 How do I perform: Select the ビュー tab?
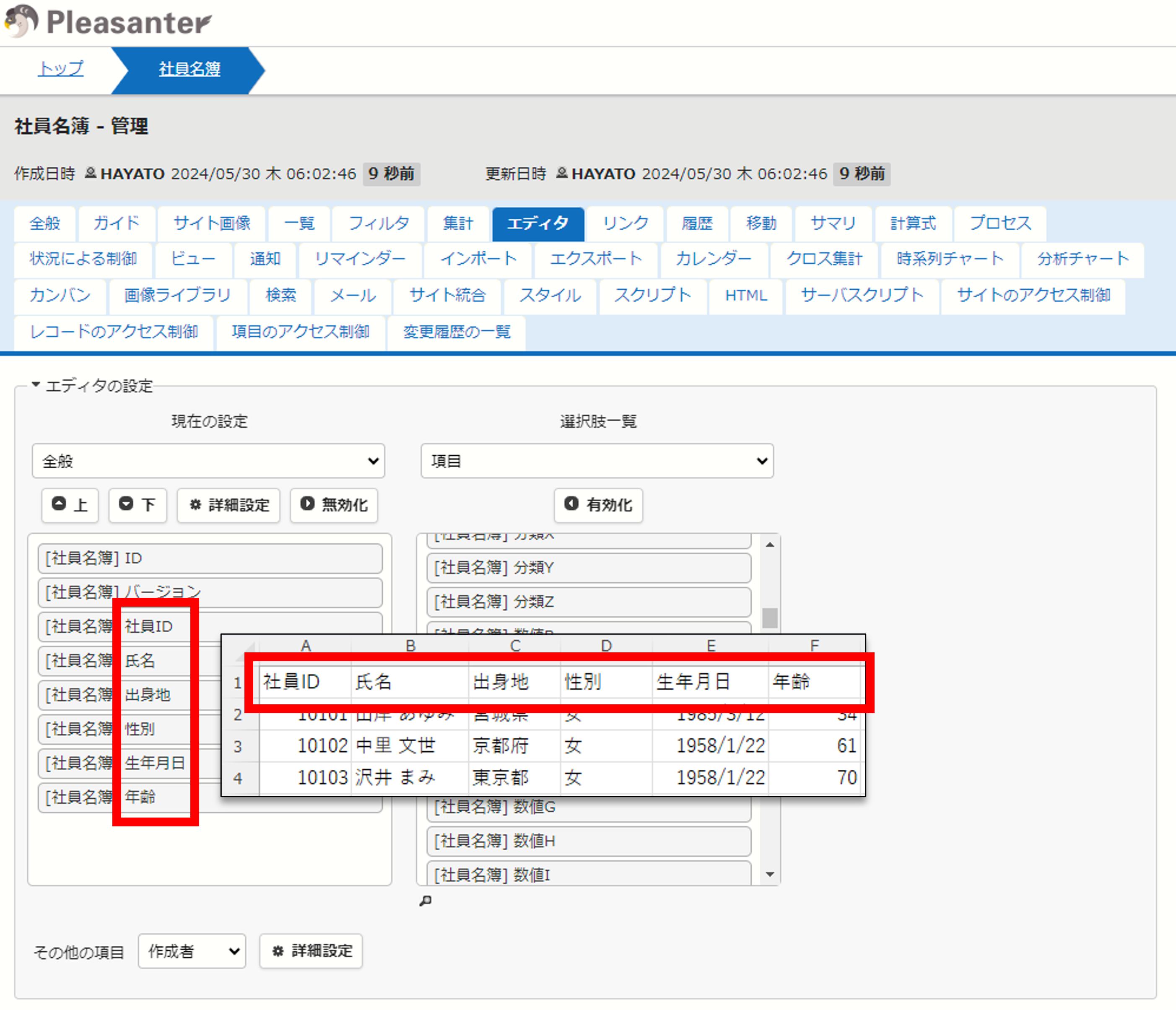point(194,260)
